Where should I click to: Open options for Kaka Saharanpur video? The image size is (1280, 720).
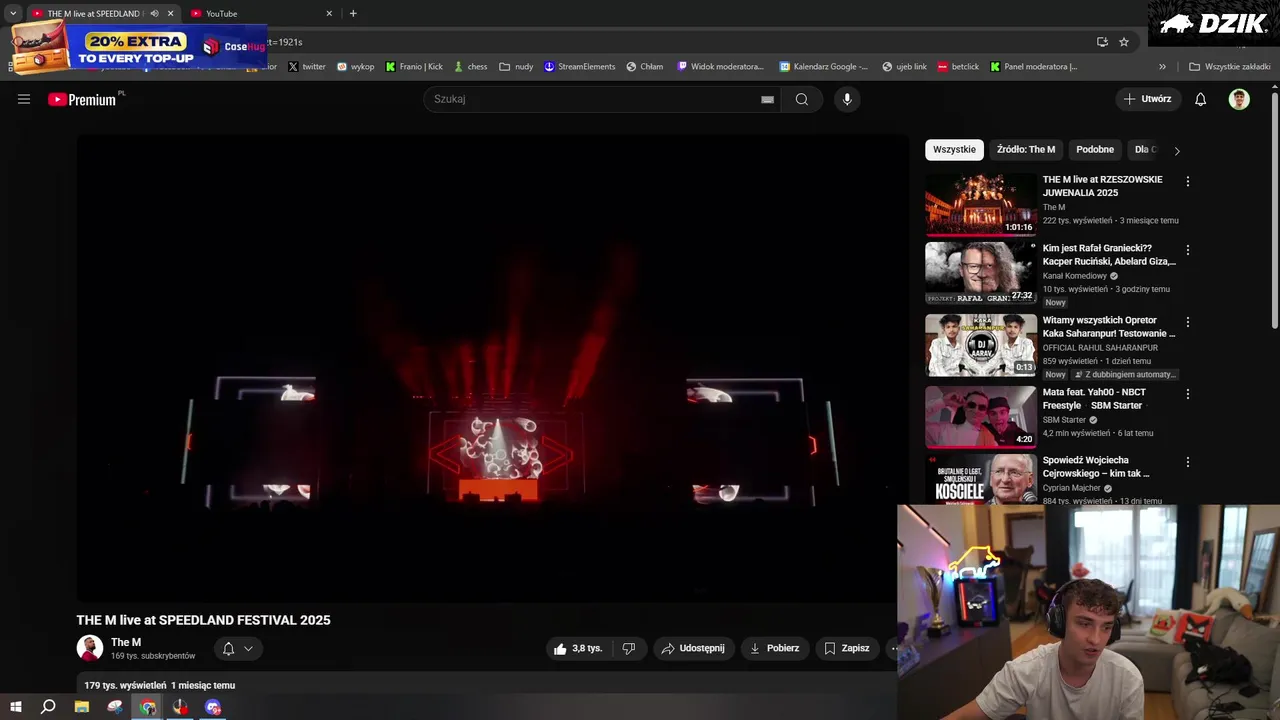pos(1188,322)
